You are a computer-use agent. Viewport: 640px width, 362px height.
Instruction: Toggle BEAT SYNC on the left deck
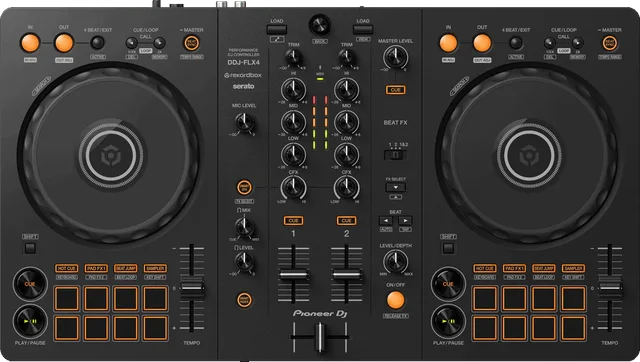click(191, 43)
